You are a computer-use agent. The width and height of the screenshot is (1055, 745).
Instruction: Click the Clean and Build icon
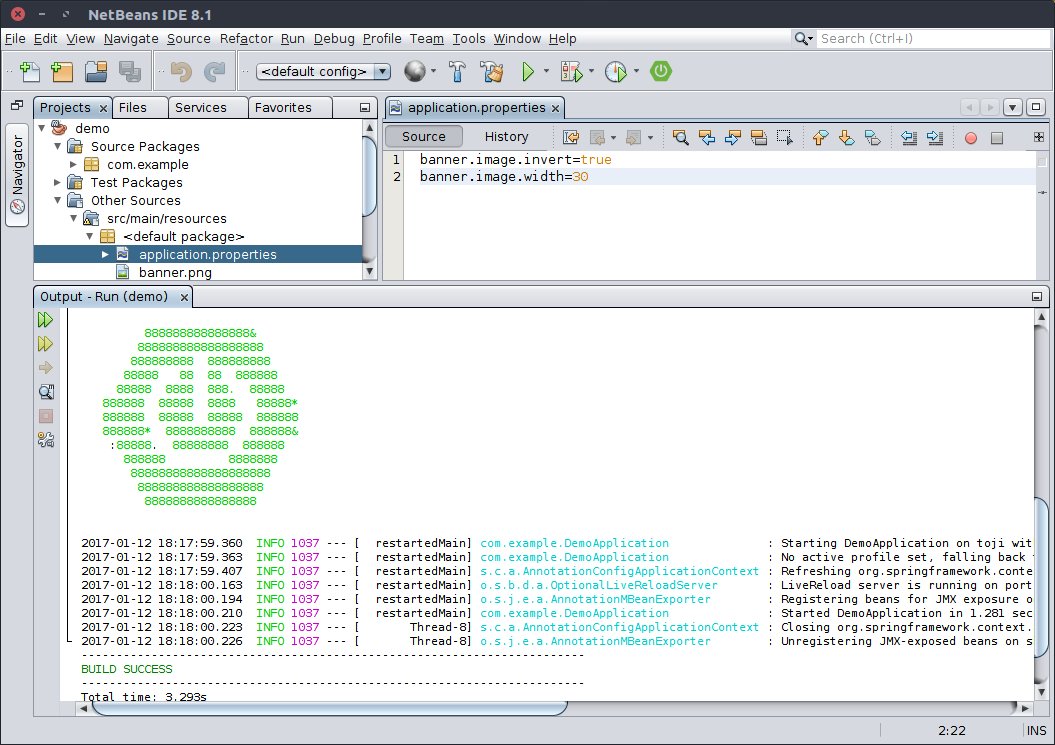(491, 71)
